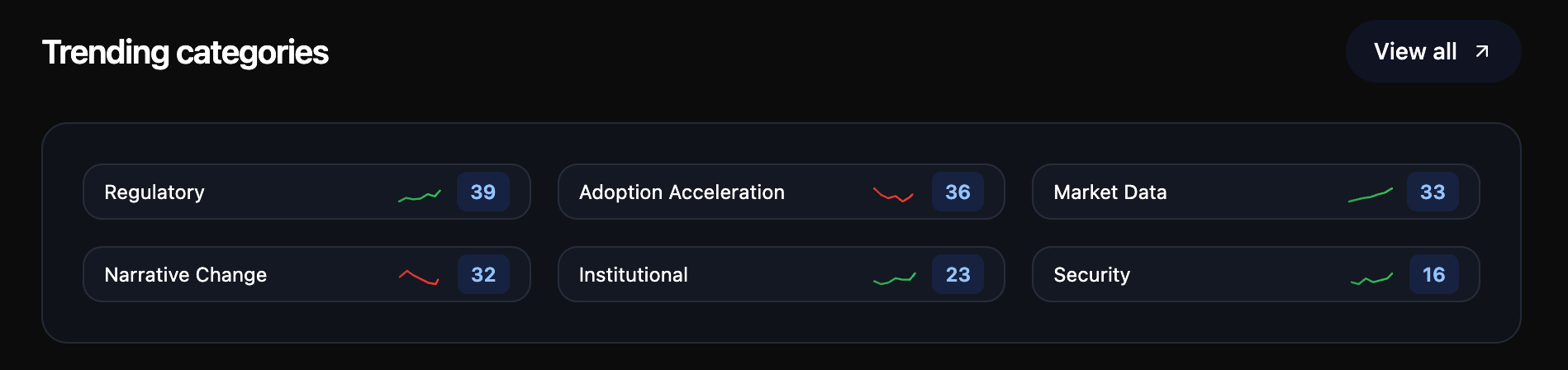
Task: Click the Market Data count badge 33
Action: pyautogui.click(x=1433, y=192)
